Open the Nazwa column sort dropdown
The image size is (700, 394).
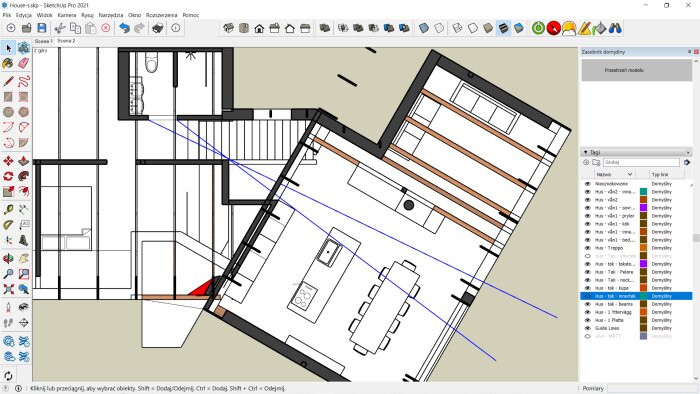(630, 174)
